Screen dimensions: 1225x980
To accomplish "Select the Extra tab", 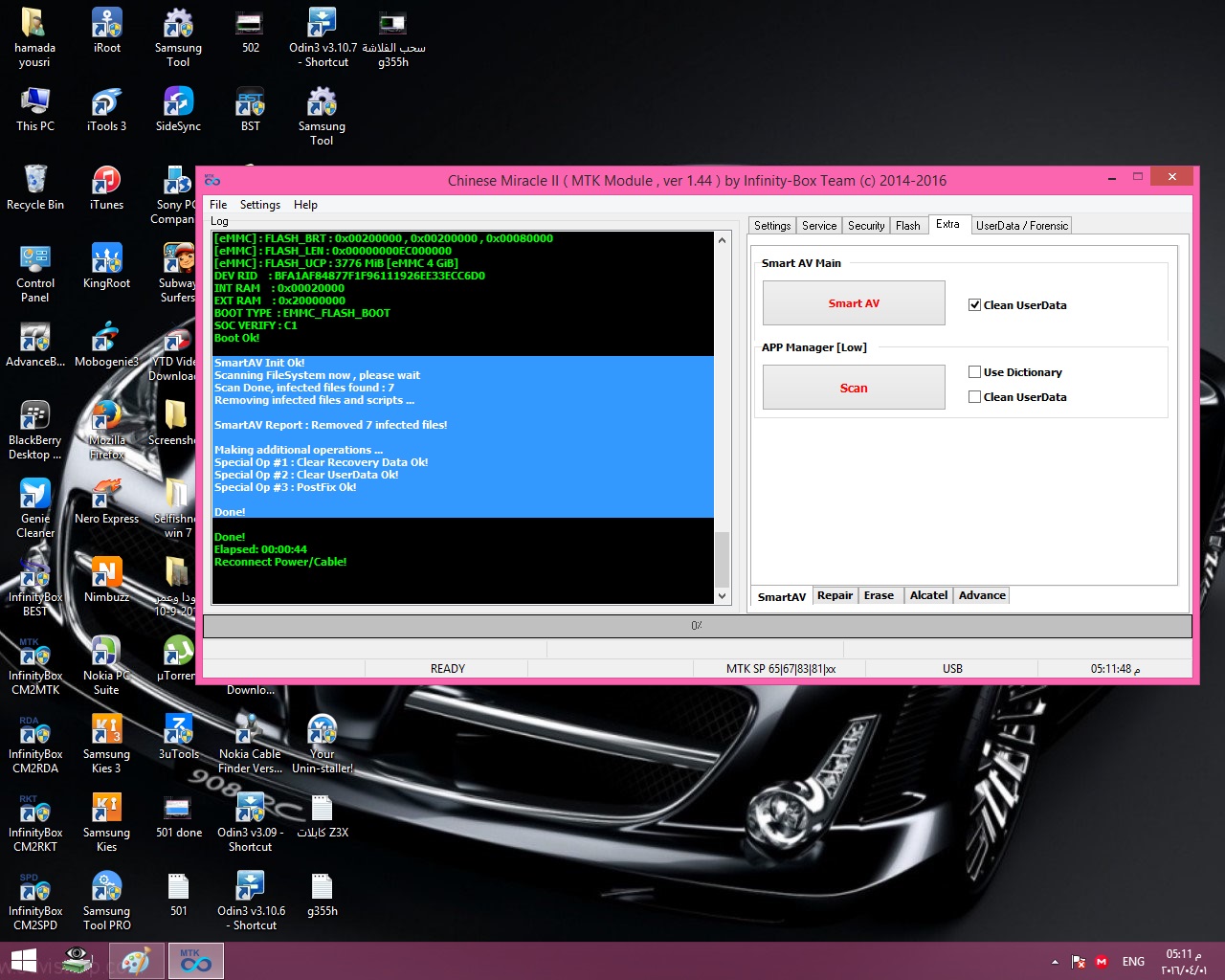I will [947, 224].
